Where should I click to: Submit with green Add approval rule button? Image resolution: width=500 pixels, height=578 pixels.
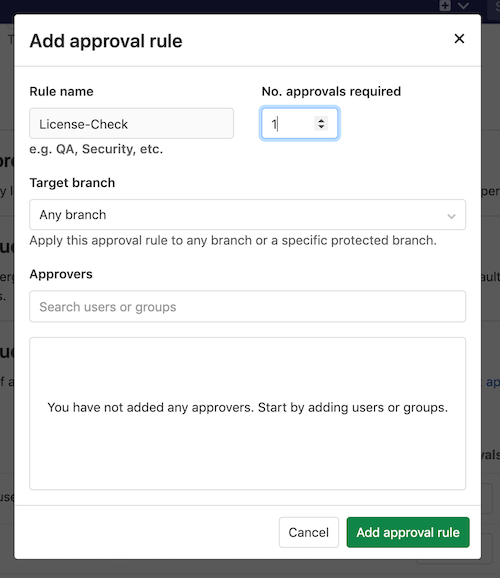[408, 532]
